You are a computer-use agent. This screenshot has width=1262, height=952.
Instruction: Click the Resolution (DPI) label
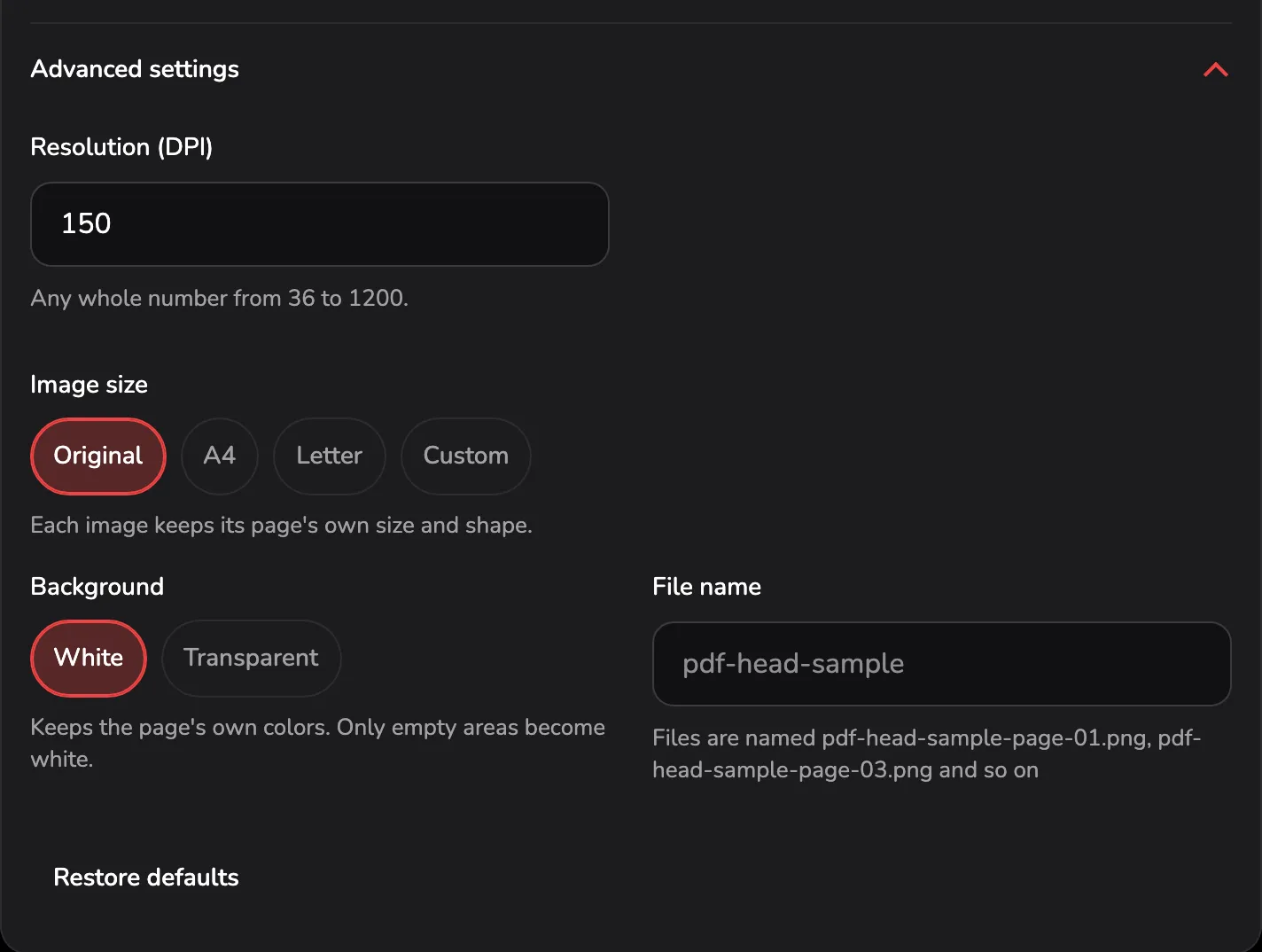(x=121, y=147)
